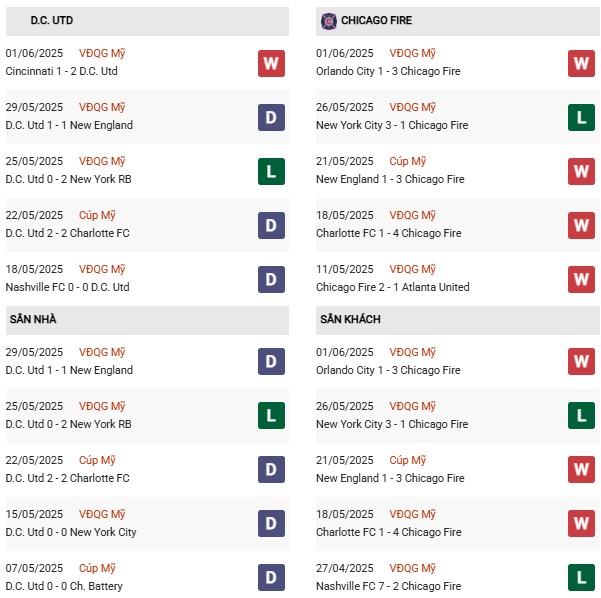Image resolution: width=601 pixels, height=598 pixels.
Task: Click D badge for D.C. Utd vs Ch. Battery
Action: click(x=271, y=578)
